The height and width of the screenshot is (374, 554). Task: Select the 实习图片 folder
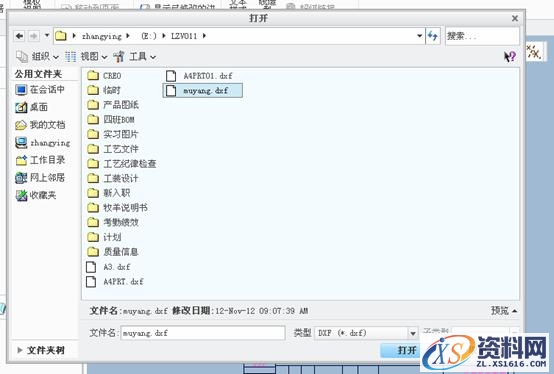pyautogui.click(x=113, y=134)
